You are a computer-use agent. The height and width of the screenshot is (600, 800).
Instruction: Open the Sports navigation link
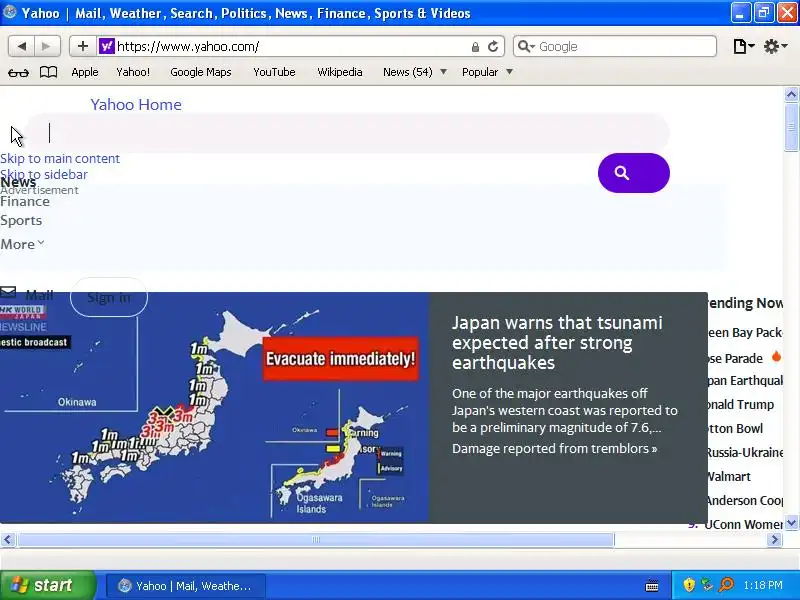(x=21, y=220)
